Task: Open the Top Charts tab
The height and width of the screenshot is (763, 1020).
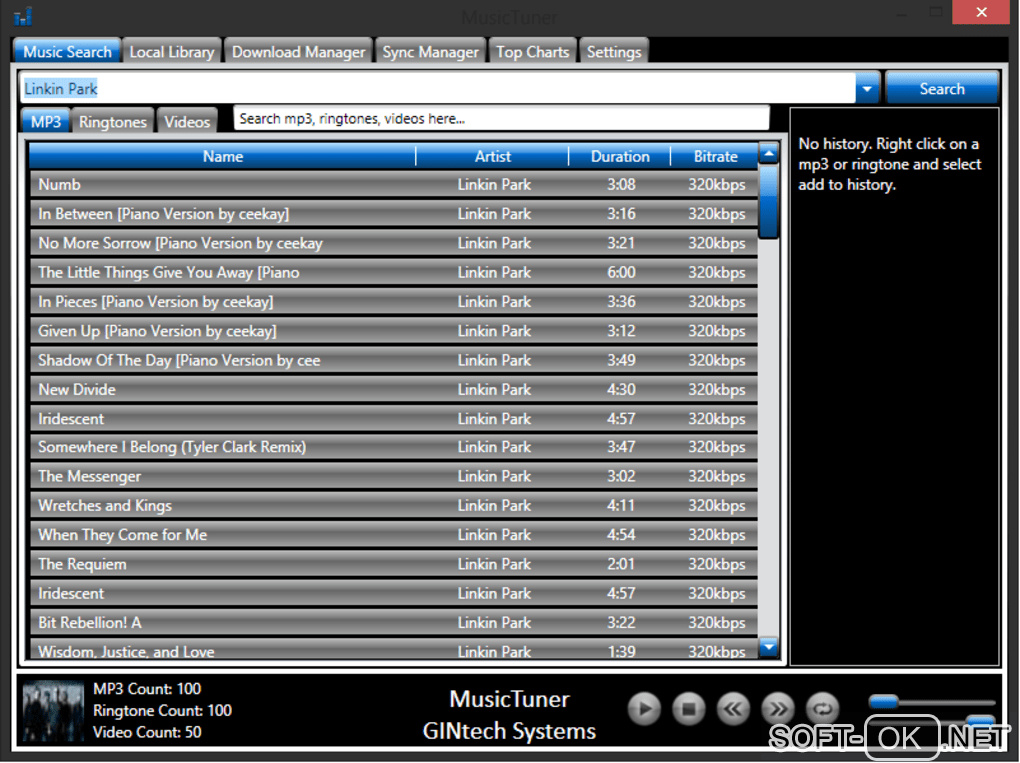Action: click(x=532, y=52)
